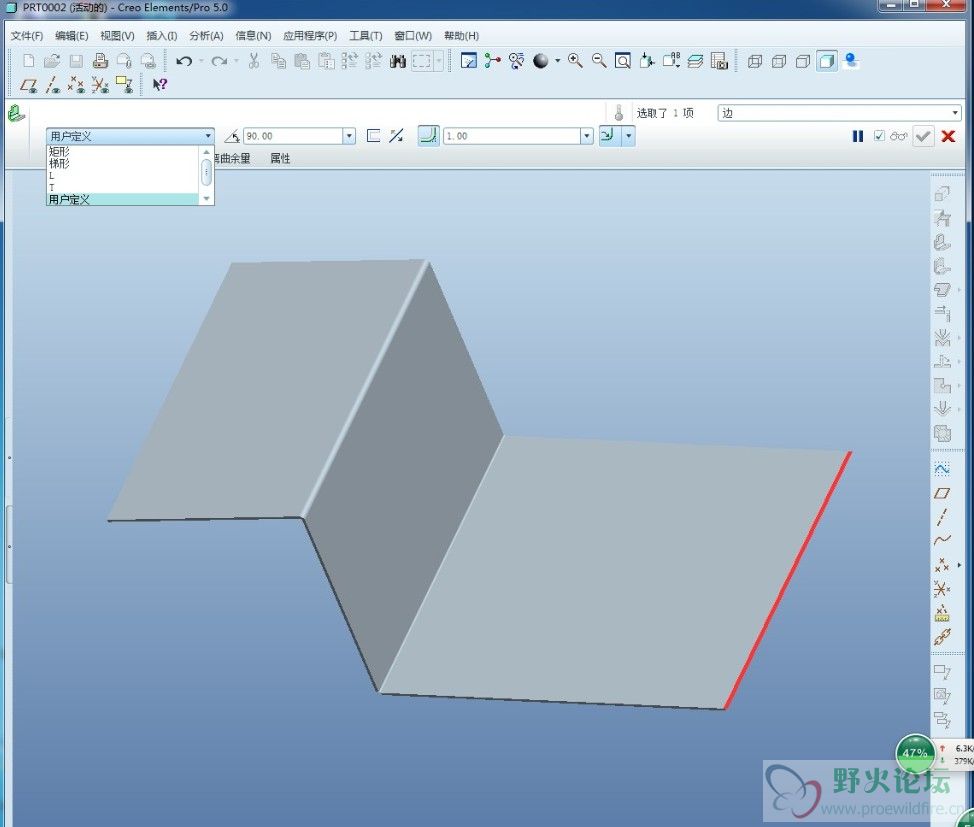Viewport: 974px width, 827px height.
Task: Toggle the preview verify checkbox
Action: click(879, 135)
